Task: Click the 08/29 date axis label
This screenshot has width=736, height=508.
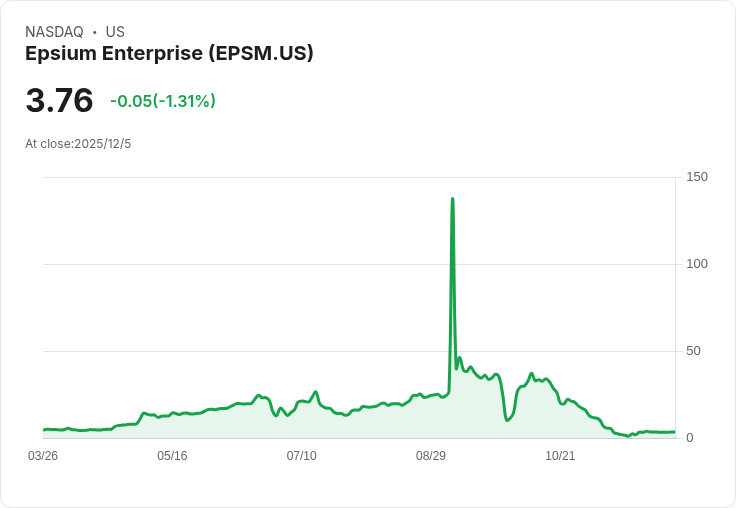Action: click(431, 456)
